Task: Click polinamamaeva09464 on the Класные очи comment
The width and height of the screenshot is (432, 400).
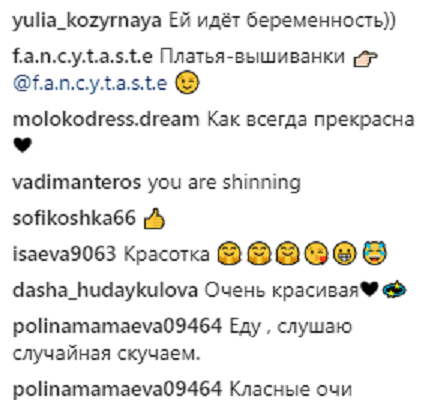Action: 117,389
